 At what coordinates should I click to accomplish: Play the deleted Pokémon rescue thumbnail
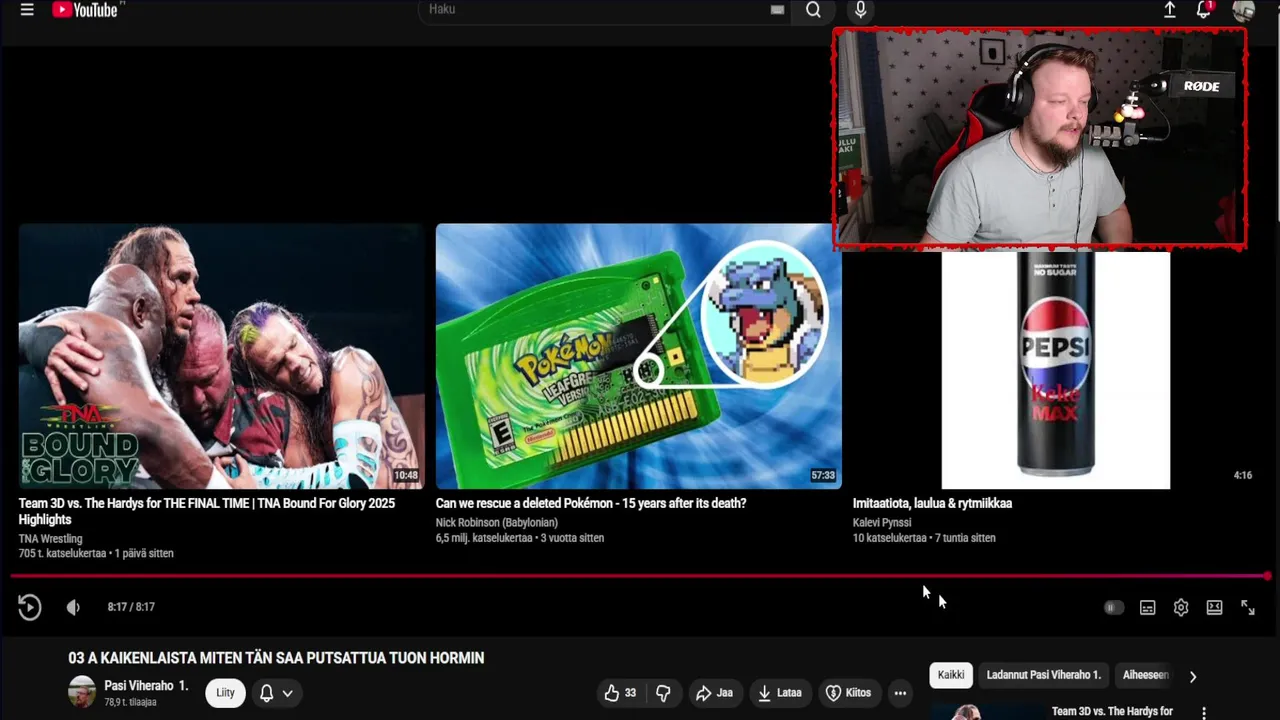(638, 356)
